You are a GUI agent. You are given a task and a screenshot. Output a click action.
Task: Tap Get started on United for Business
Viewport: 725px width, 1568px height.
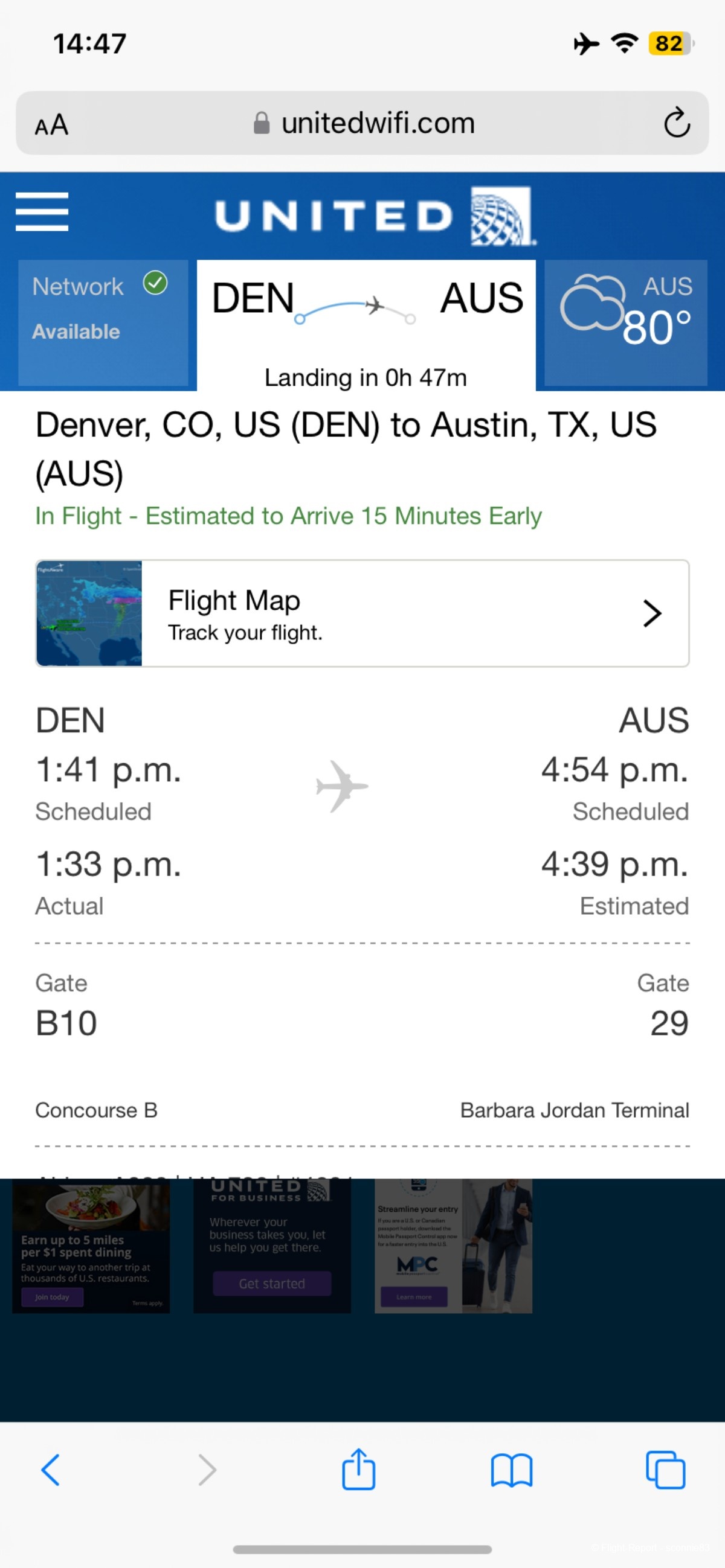click(x=272, y=1283)
